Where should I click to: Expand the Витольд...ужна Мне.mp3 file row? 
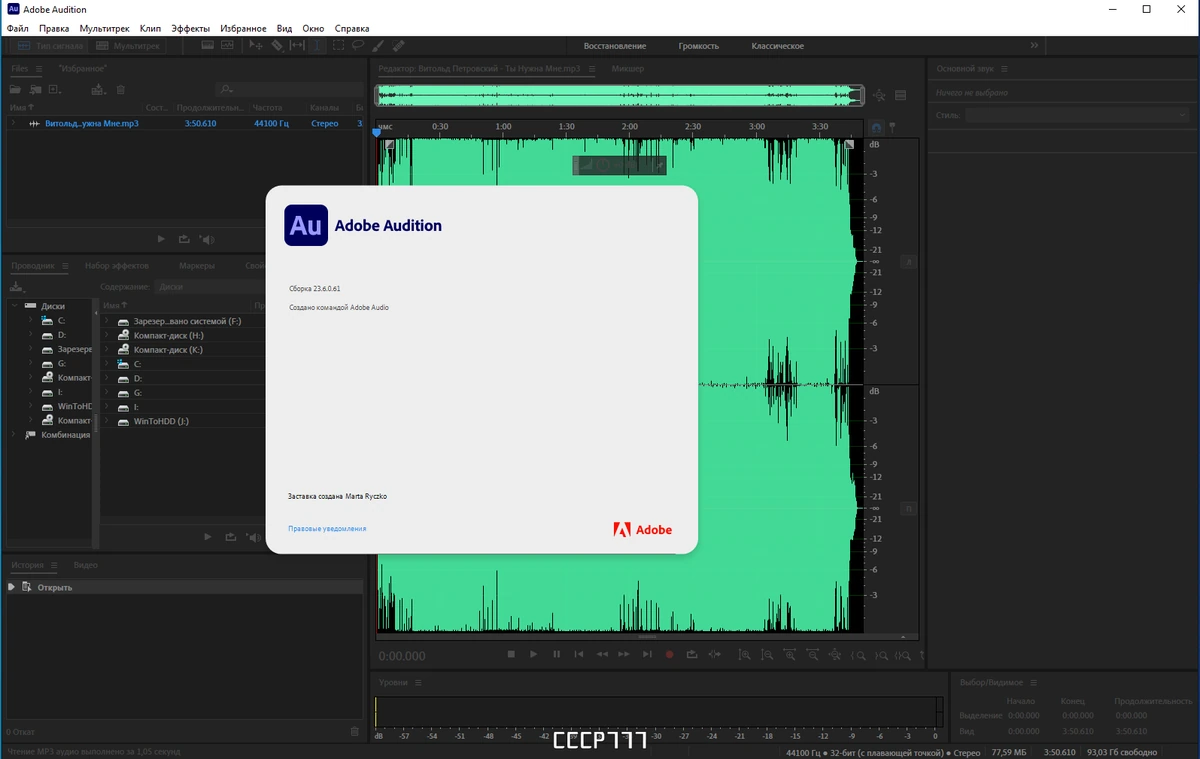pos(13,123)
